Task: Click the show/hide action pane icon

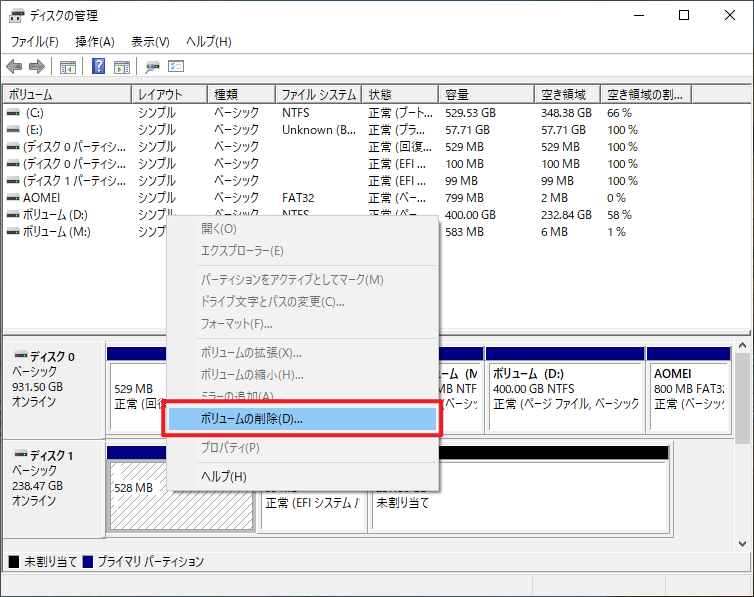Action: pyautogui.click(x=122, y=67)
